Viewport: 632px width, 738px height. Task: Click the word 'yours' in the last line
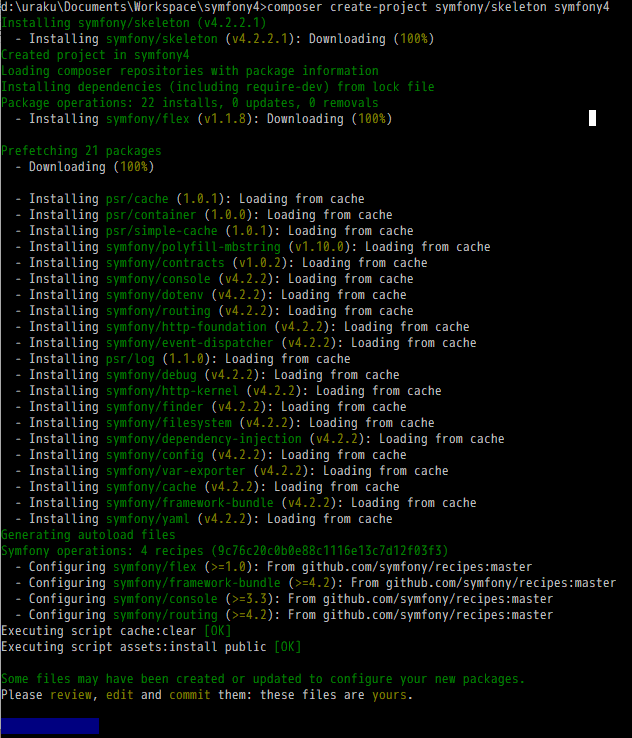tap(388, 695)
